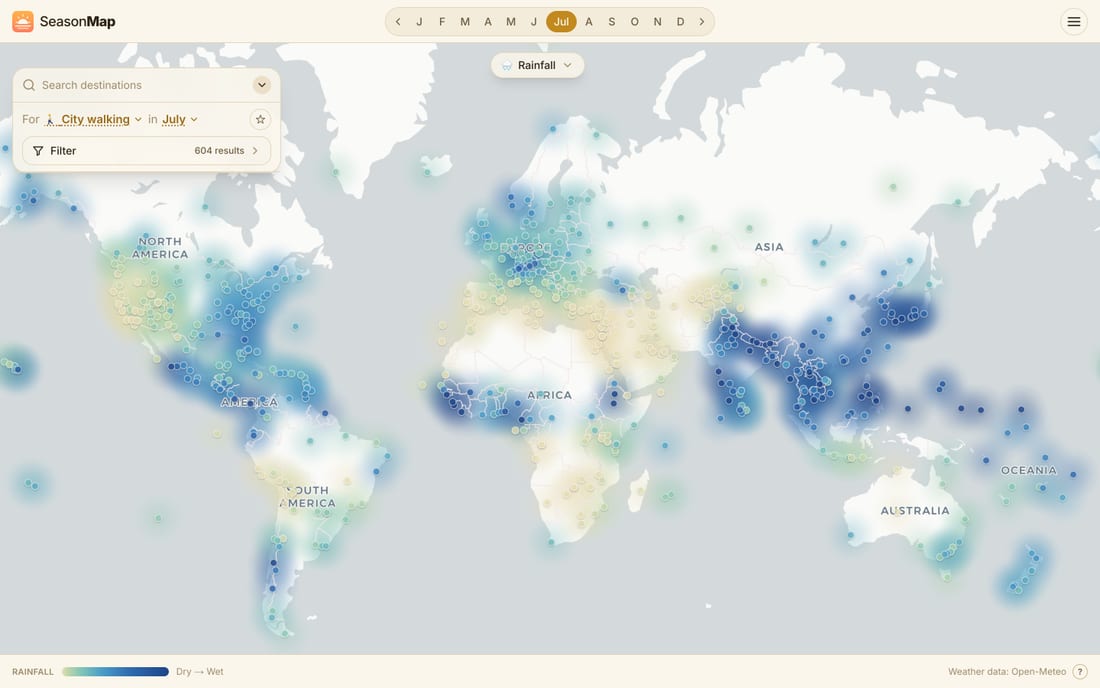The width and height of the screenshot is (1100, 688).
Task: Open the Rainfall layer dropdown
Action: (x=537, y=65)
